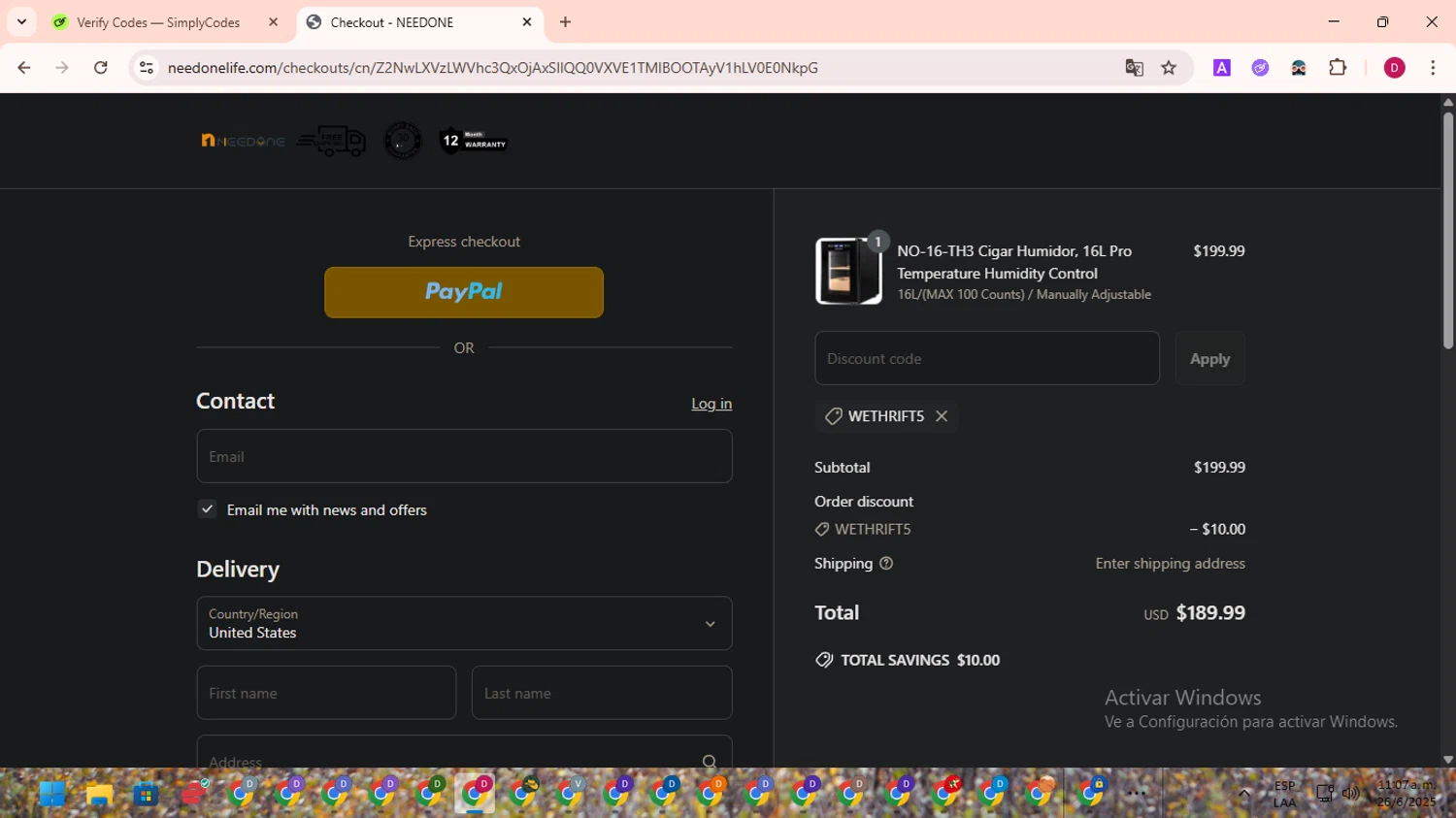Click the scroll down arrow of scrollbar
Screen dimensions: 1456x818
[1448, 760]
